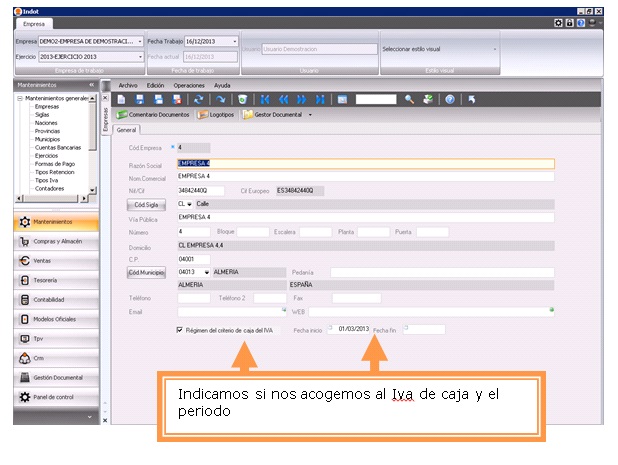Open the Logotipos tool
The width and height of the screenshot is (618, 465).
(x=217, y=115)
